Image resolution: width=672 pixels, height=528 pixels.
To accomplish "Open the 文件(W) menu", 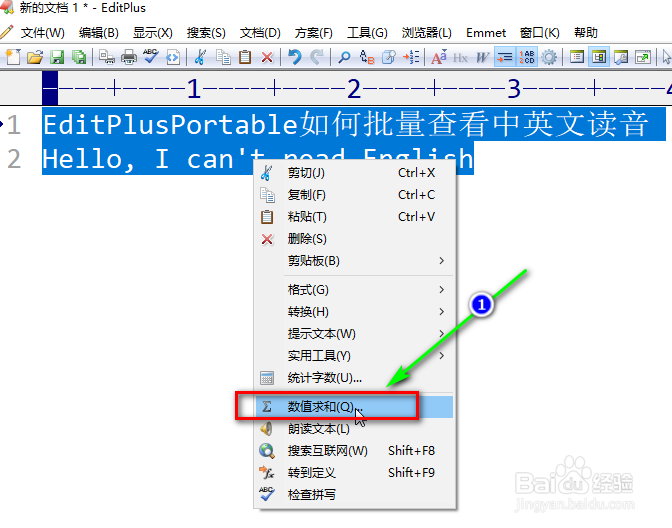I will 42,33.
